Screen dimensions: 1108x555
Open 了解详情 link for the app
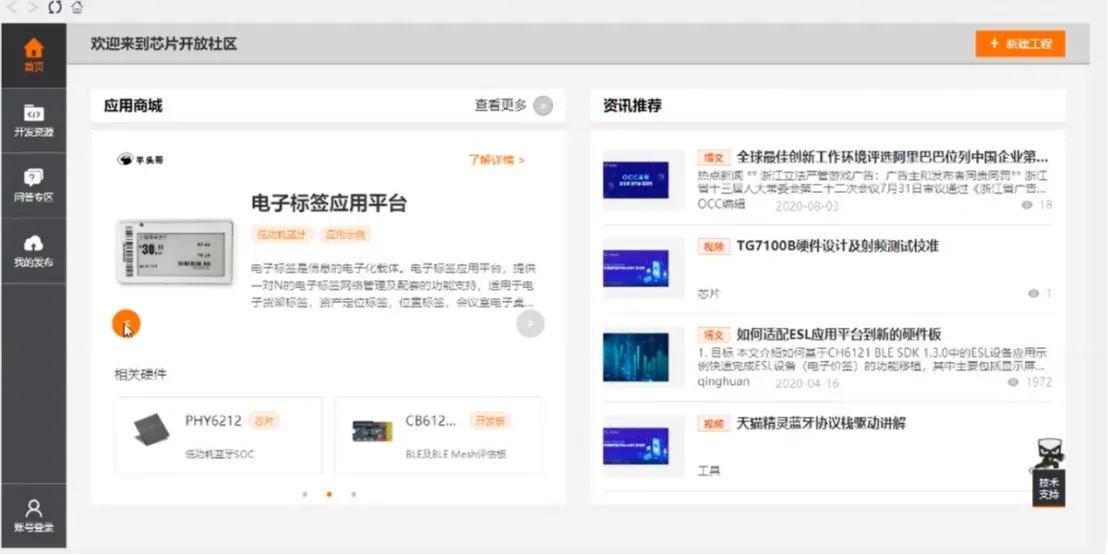pos(496,160)
